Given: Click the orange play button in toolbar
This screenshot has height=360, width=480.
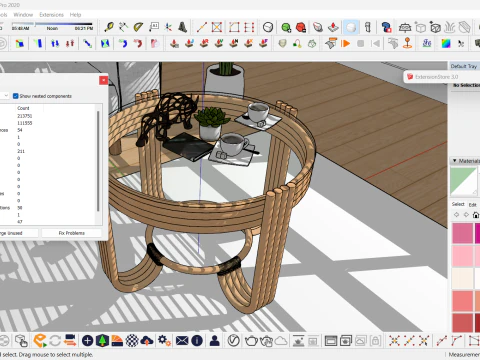Looking at the screenshot, I should pyautogui.click(x=346, y=43).
